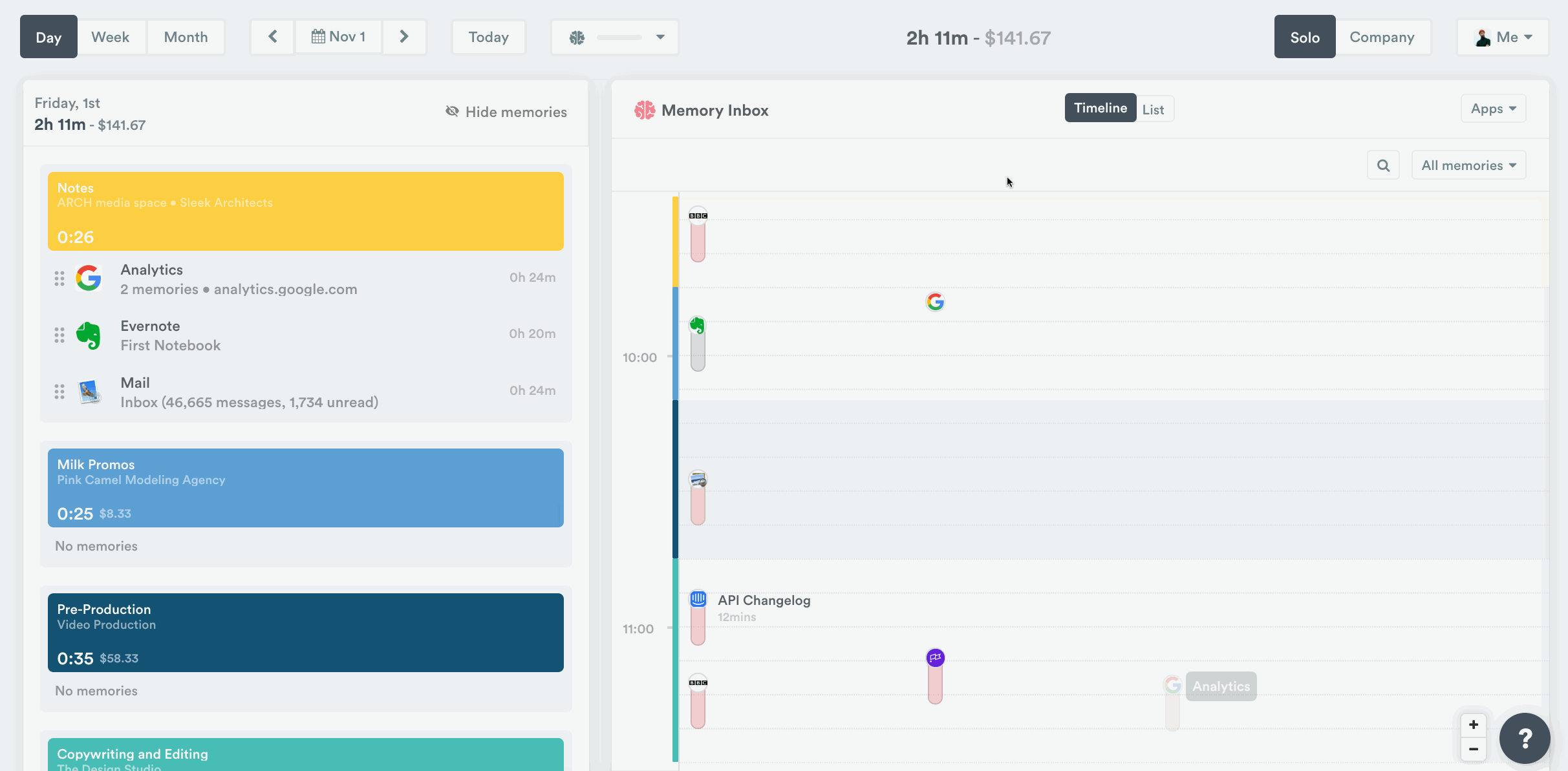Click purple flag memory marker
The width and height of the screenshot is (1568, 771).
click(936, 658)
